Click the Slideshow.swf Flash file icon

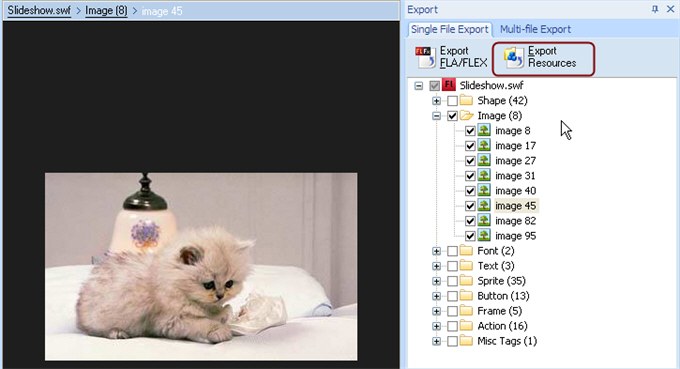coord(449,85)
